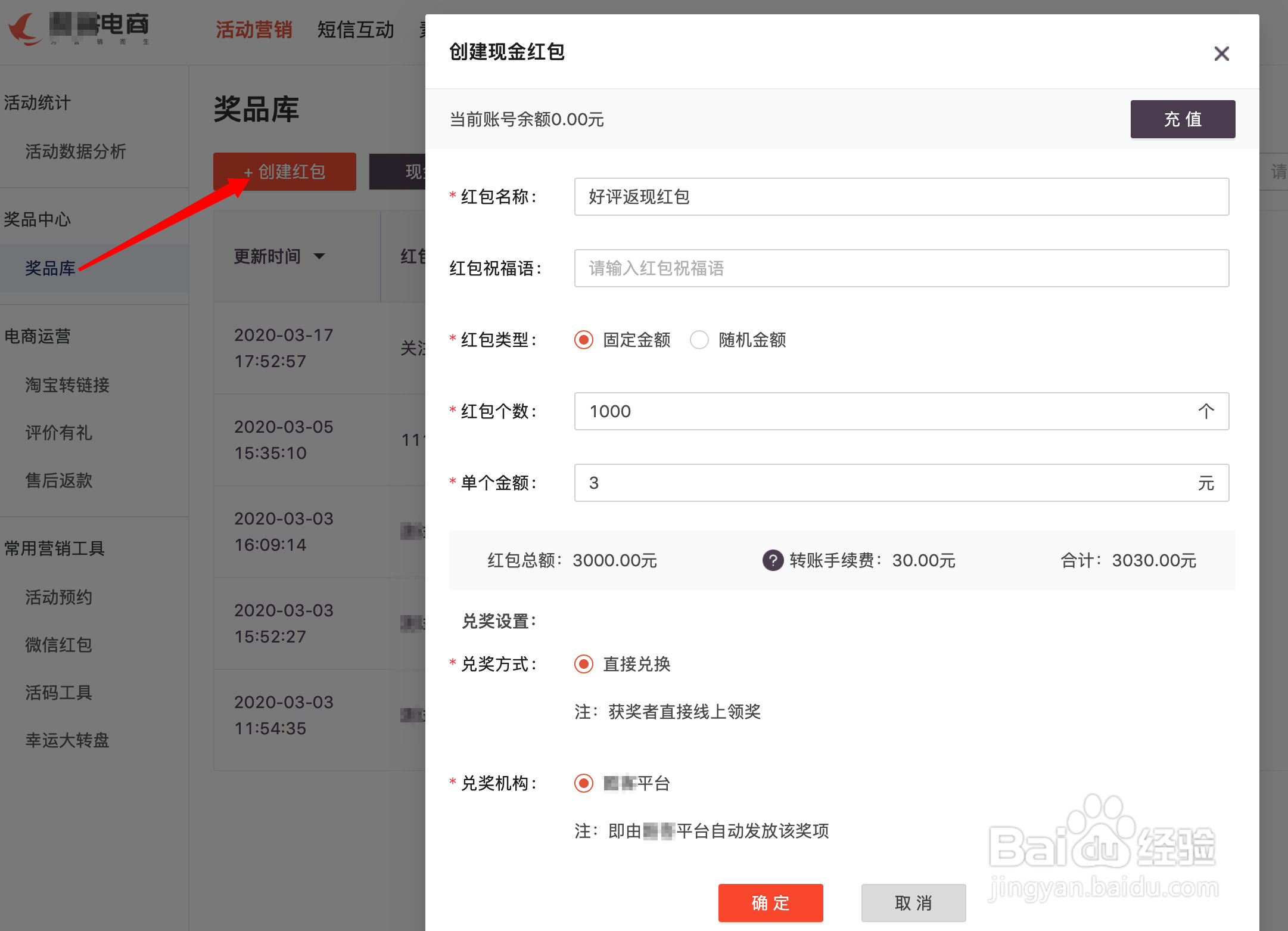Open 幸运大转盘 tool

coord(67,740)
